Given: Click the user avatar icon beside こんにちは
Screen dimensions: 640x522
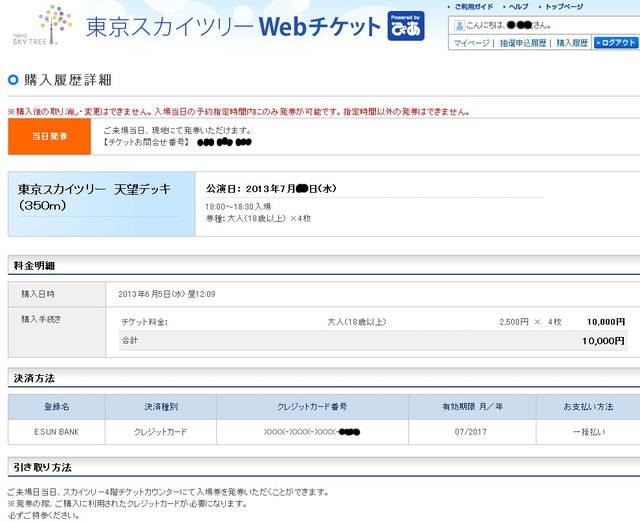Looking at the screenshot, I should click(459, 26).
